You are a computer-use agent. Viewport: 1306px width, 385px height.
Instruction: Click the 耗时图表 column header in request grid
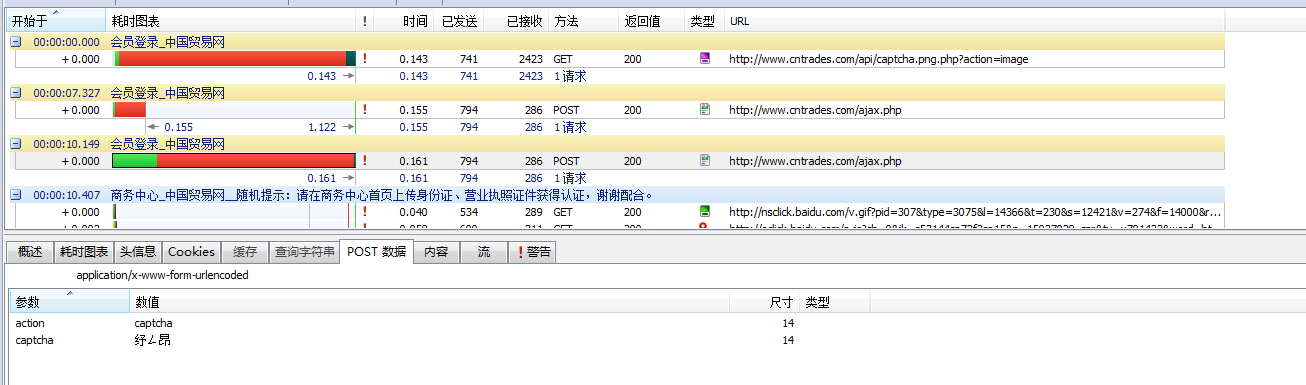tap(230, 20)
